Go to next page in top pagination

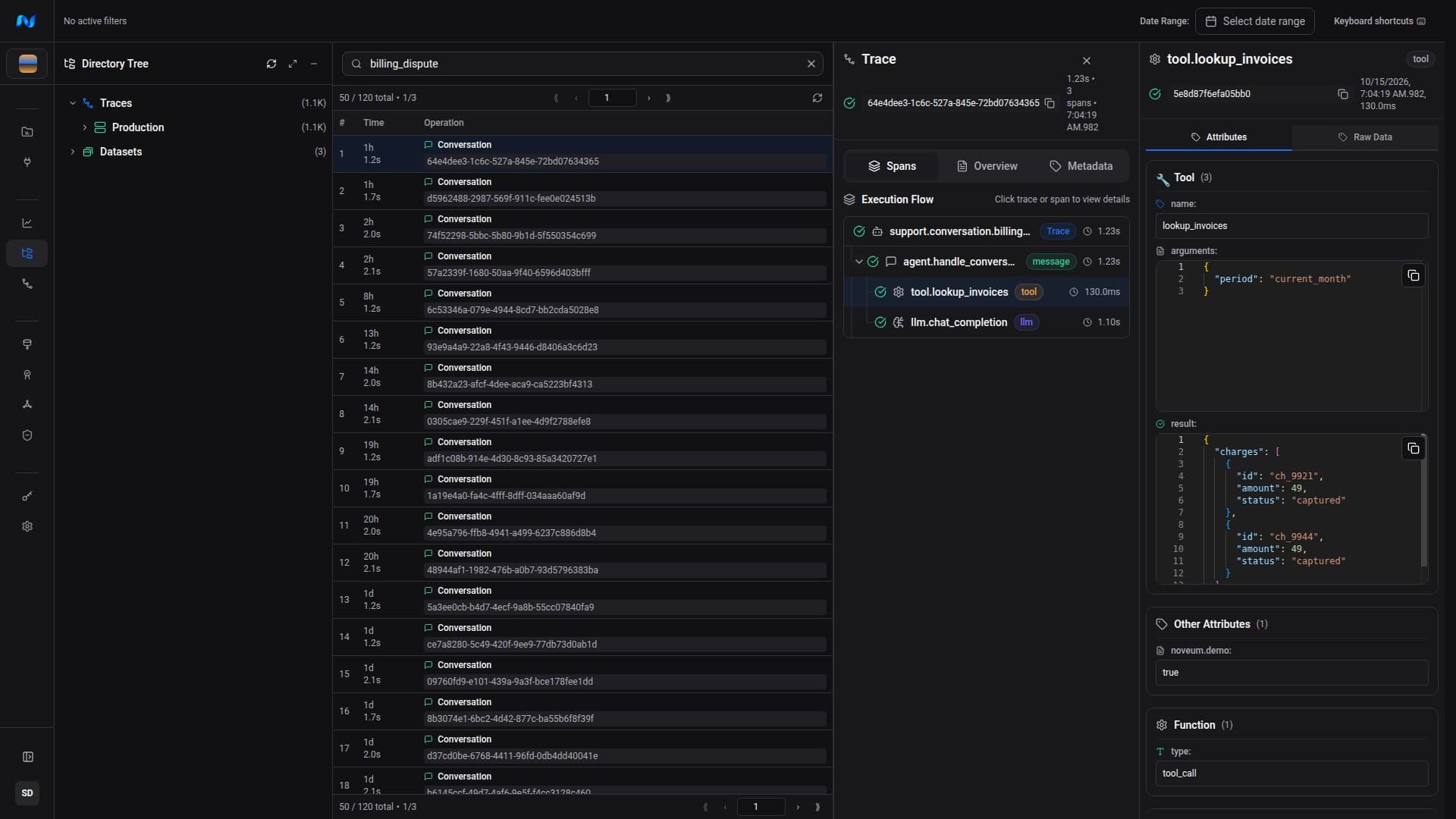[649, 98]
